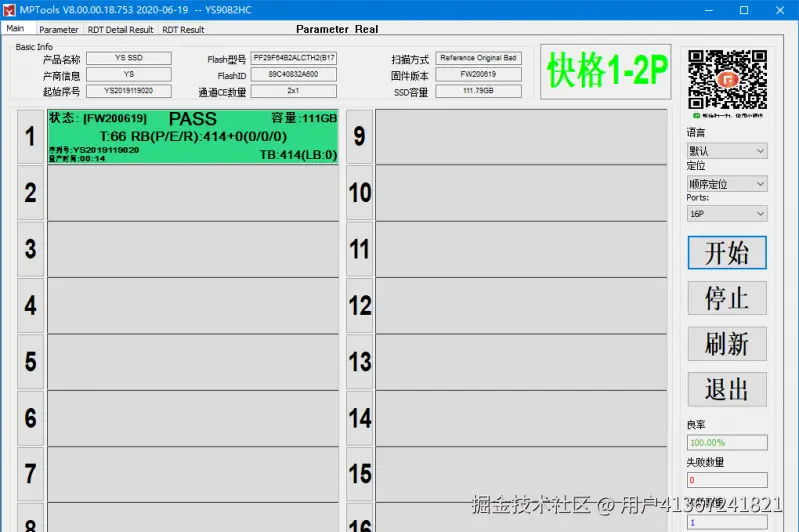
Task: Click the port number 5 button
Action: (31, 362)
